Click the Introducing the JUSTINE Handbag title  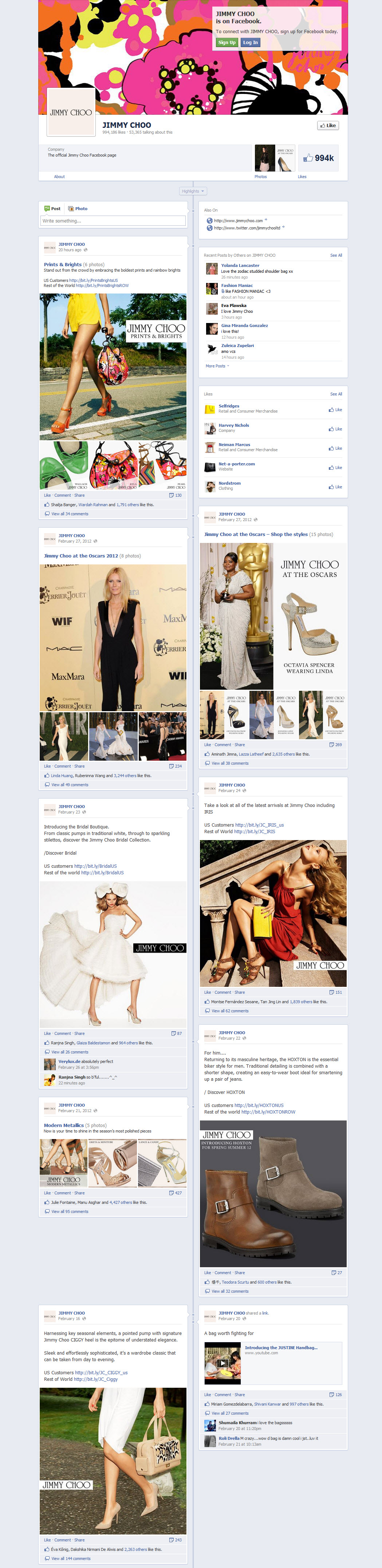tap(281, 1348)
